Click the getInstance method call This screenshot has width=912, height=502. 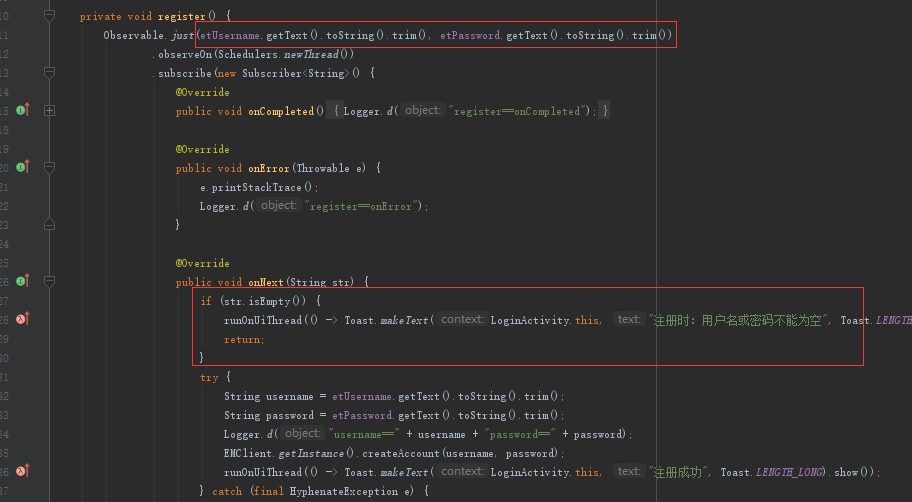click(x=311, y=453)
